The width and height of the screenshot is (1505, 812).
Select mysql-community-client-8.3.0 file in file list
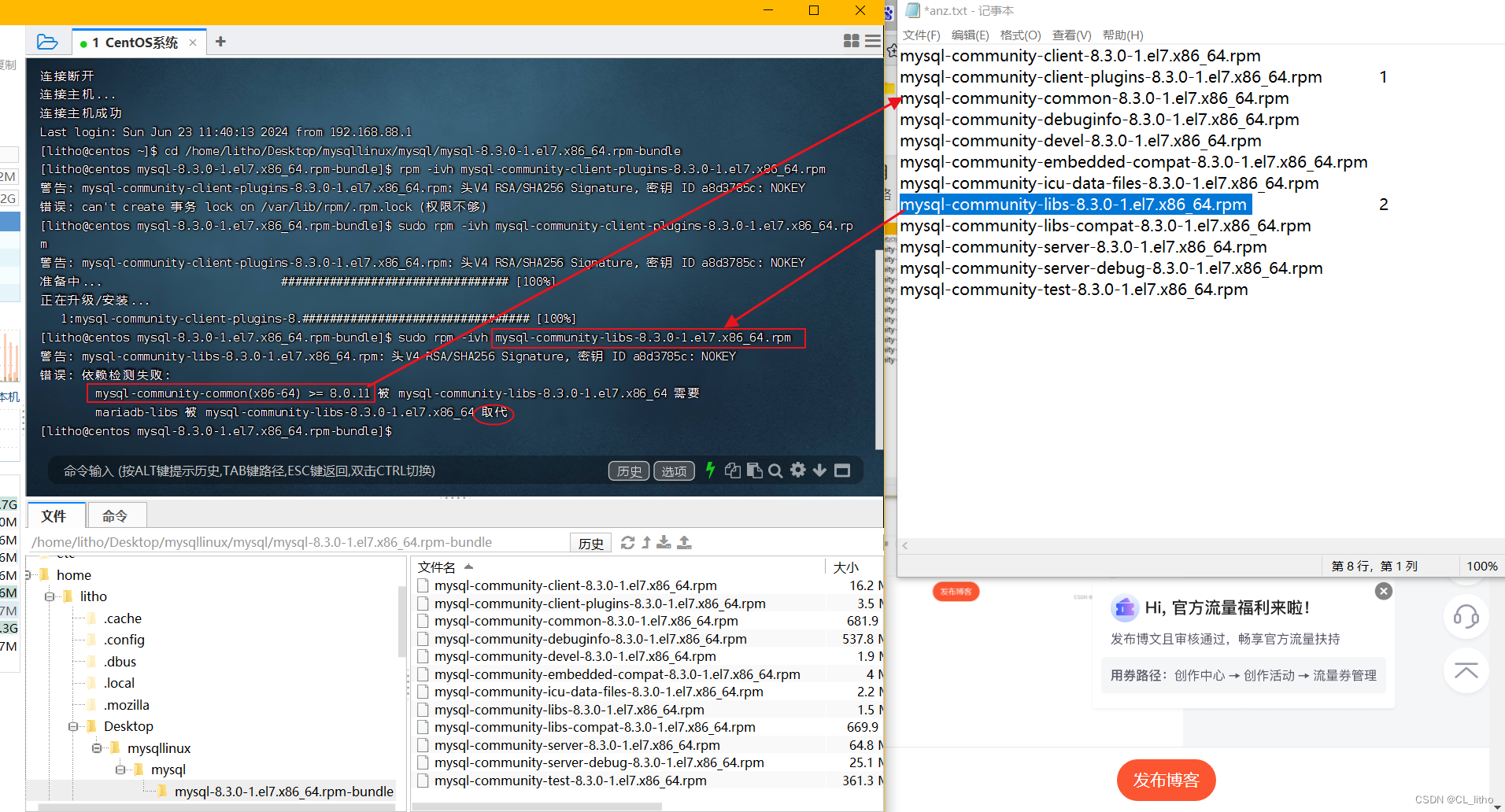pos(575,585)
